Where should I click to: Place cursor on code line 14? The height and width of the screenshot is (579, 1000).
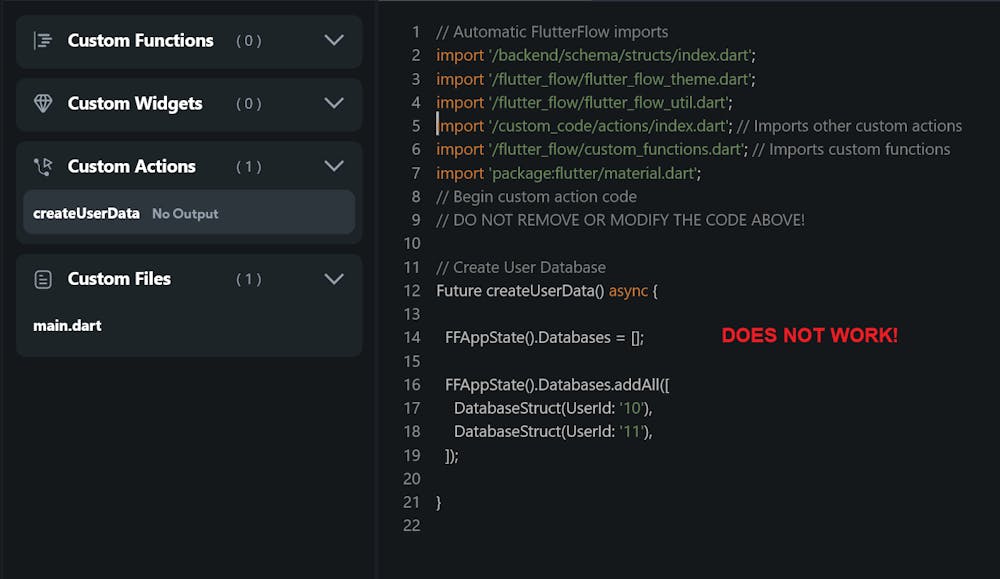click(x=545, y=338)
